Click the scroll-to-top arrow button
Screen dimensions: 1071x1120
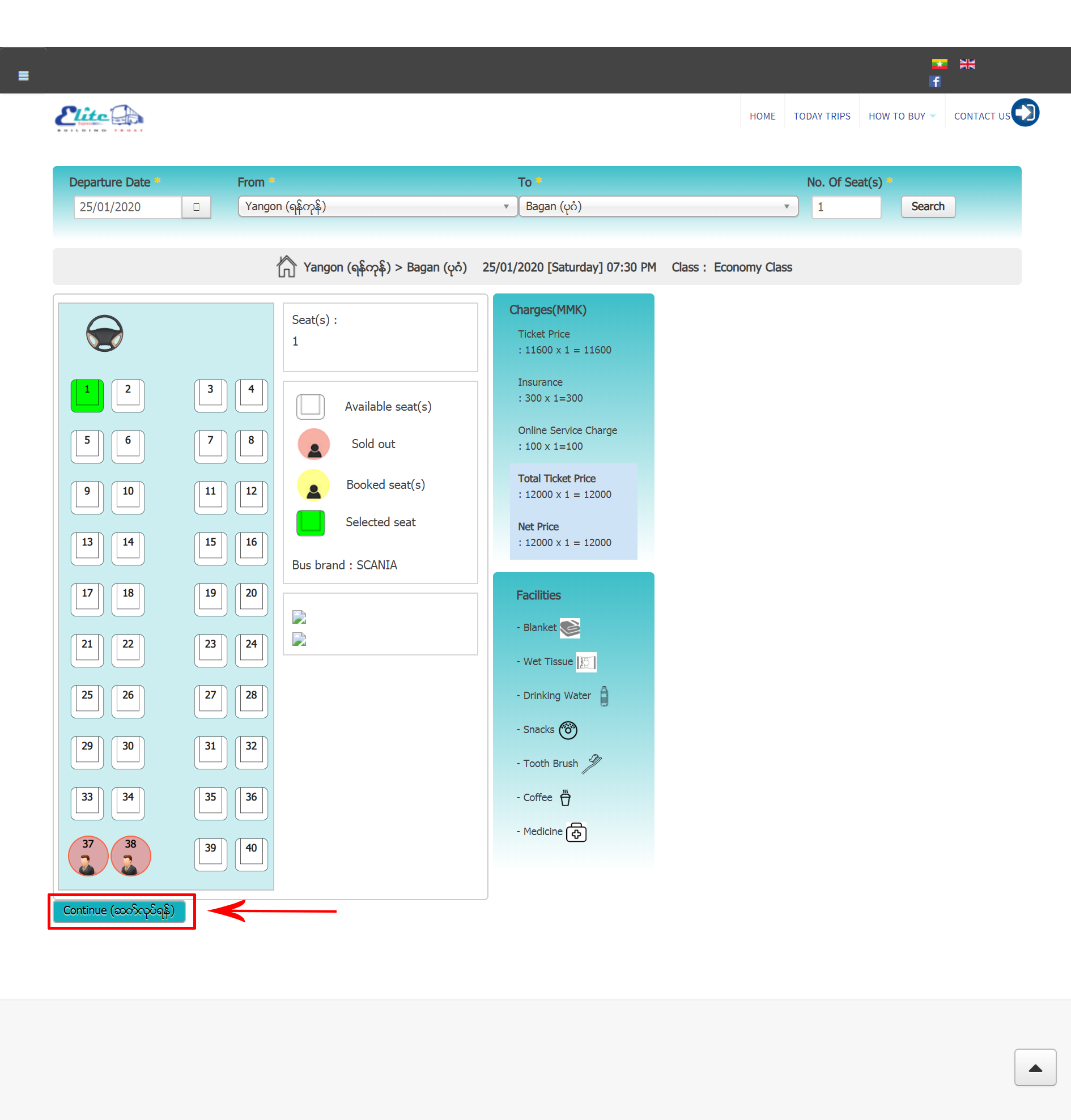[1035, 1067]
